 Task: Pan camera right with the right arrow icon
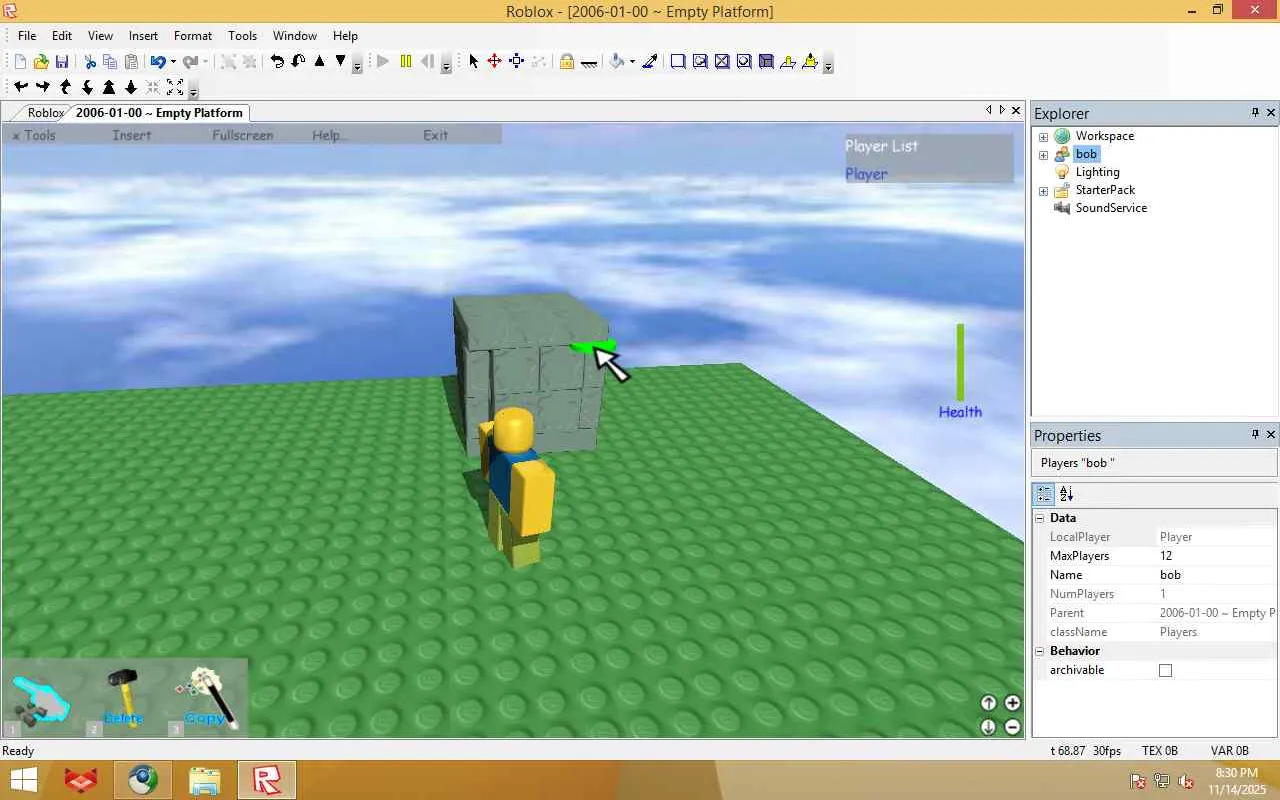tap(43, 88)
